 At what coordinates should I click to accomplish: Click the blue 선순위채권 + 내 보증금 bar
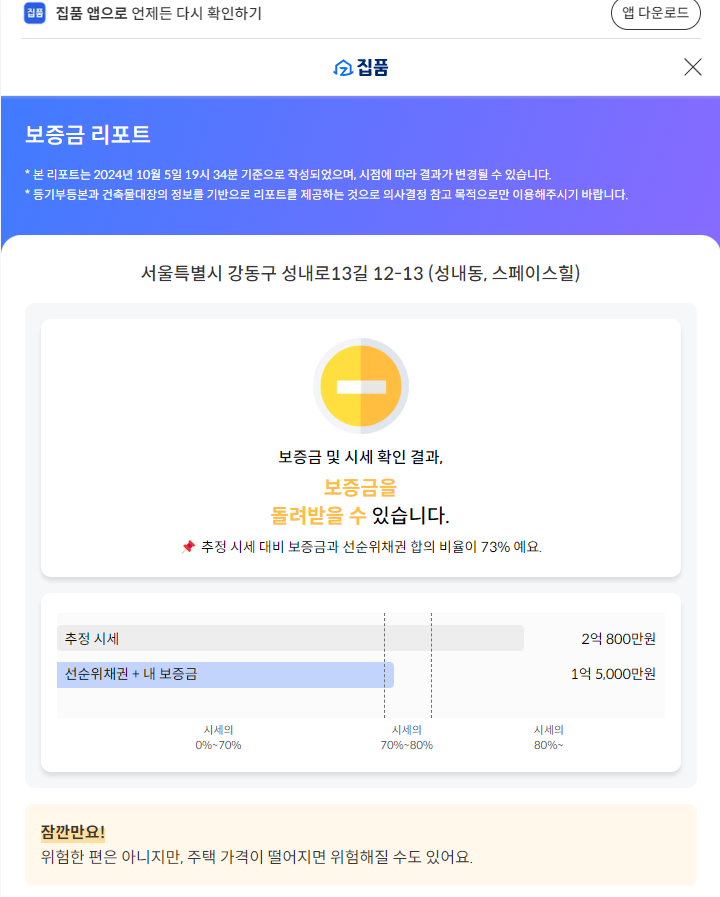pos(225,675)
